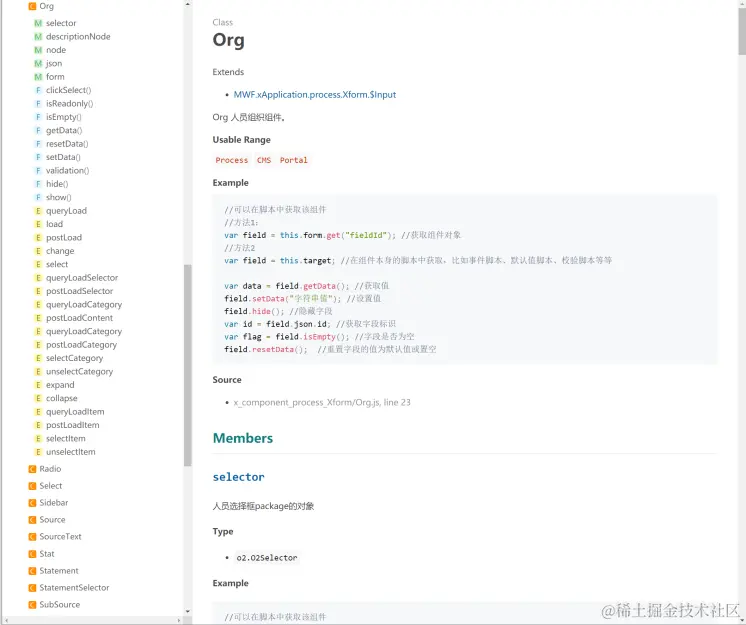Click the sidebar vertical scrollbar thumb
This screenshot has height=625, width=746.
(x=187, y=365)
